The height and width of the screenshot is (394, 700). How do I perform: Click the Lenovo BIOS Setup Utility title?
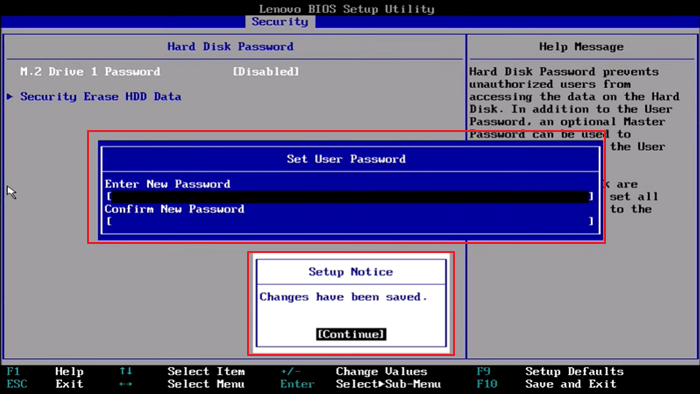pos(347,9)
